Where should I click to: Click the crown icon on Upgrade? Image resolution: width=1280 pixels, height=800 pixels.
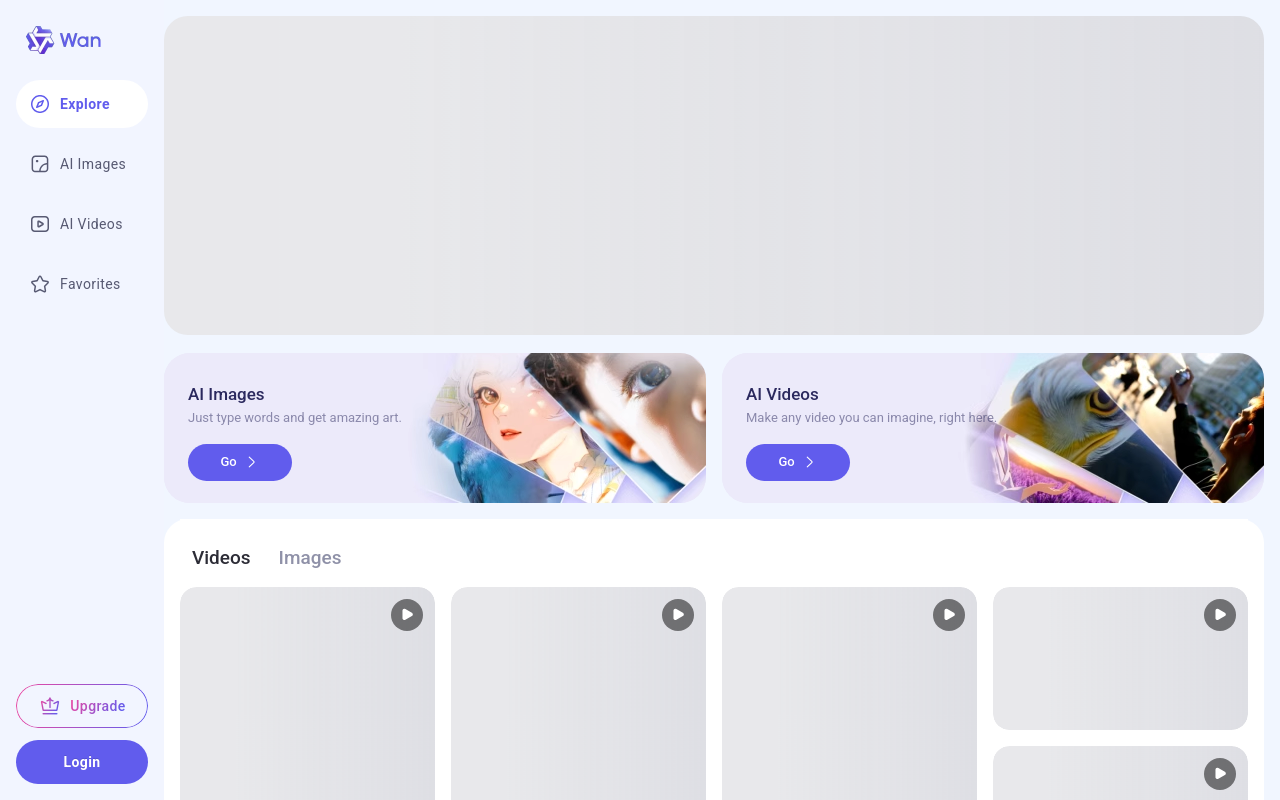50,706
